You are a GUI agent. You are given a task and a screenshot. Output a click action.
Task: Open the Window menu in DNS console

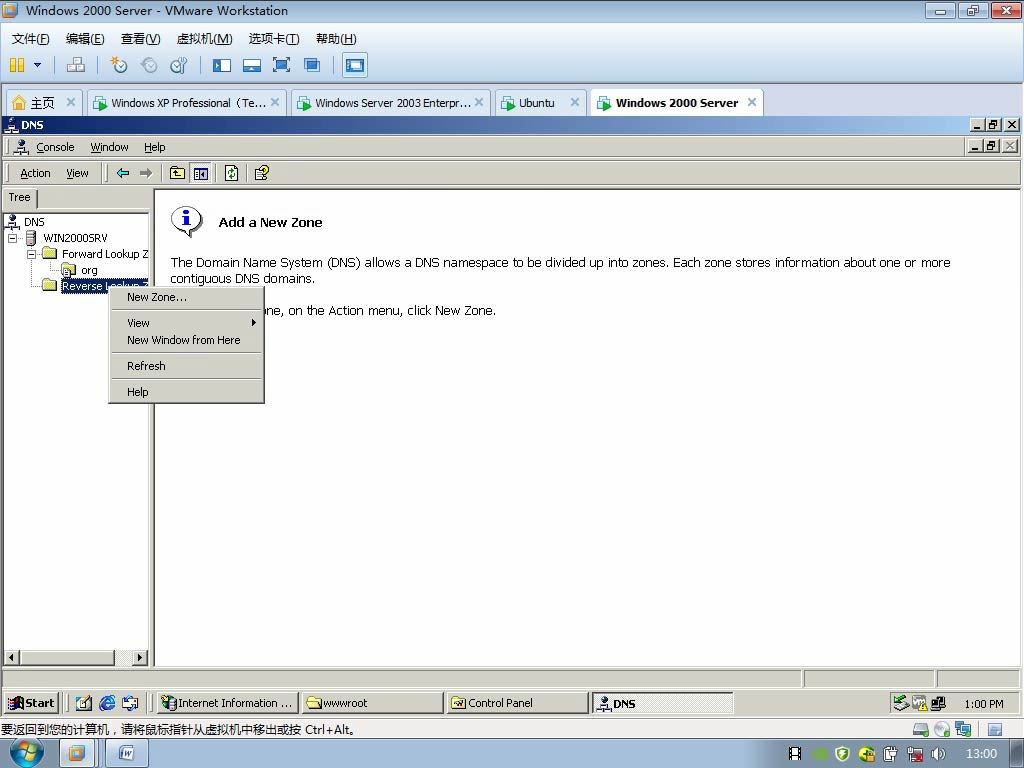pyautogui.click(x=109, y=147)
